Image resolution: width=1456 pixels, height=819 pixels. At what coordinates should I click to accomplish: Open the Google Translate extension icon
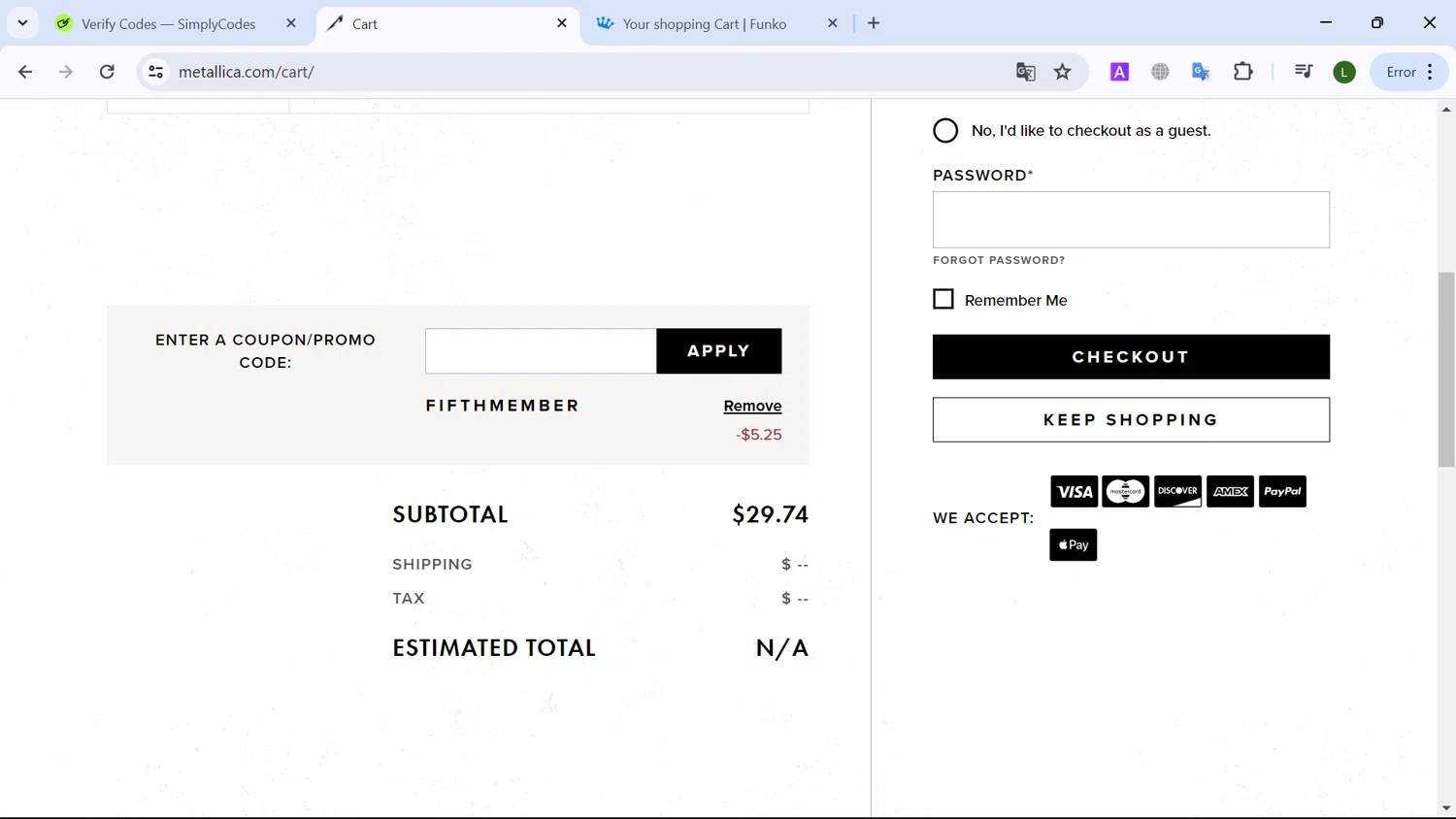pyautogui.click(x=1201, y=72)
